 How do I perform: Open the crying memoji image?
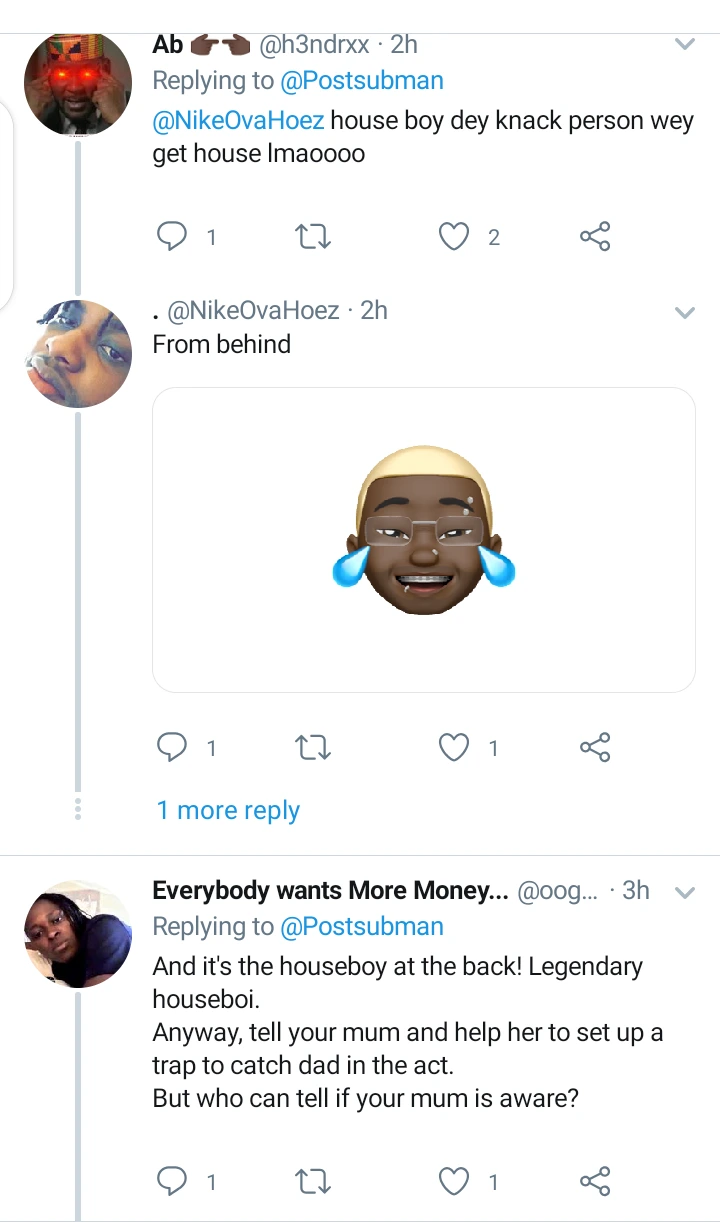pos(423,539)
